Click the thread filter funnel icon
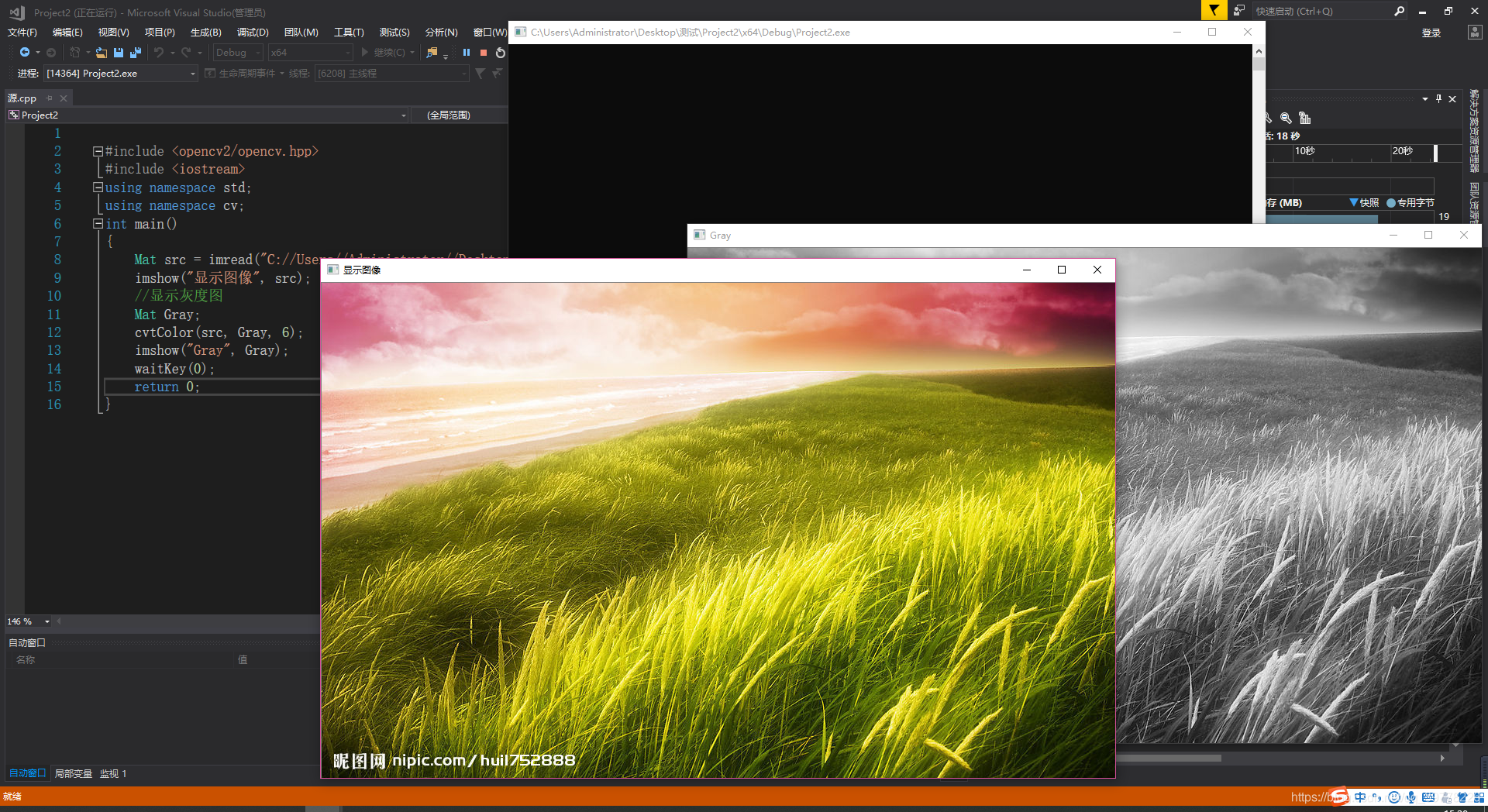The width and height of the screenshot is (1488, 812). tap(480, 73)
